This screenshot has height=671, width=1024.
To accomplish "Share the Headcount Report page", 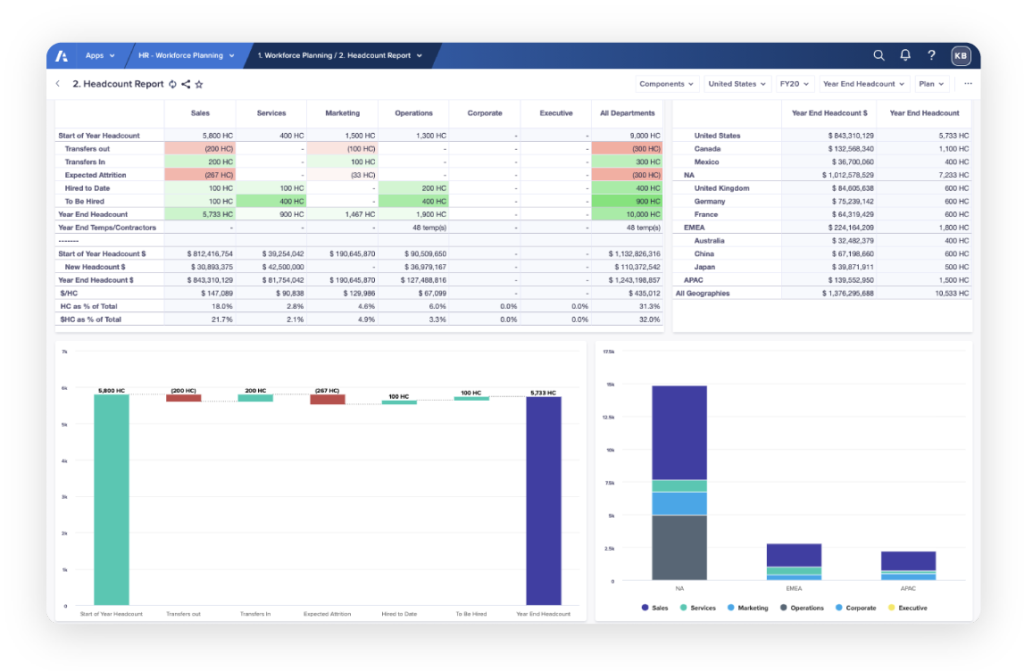I will point(186,85).
